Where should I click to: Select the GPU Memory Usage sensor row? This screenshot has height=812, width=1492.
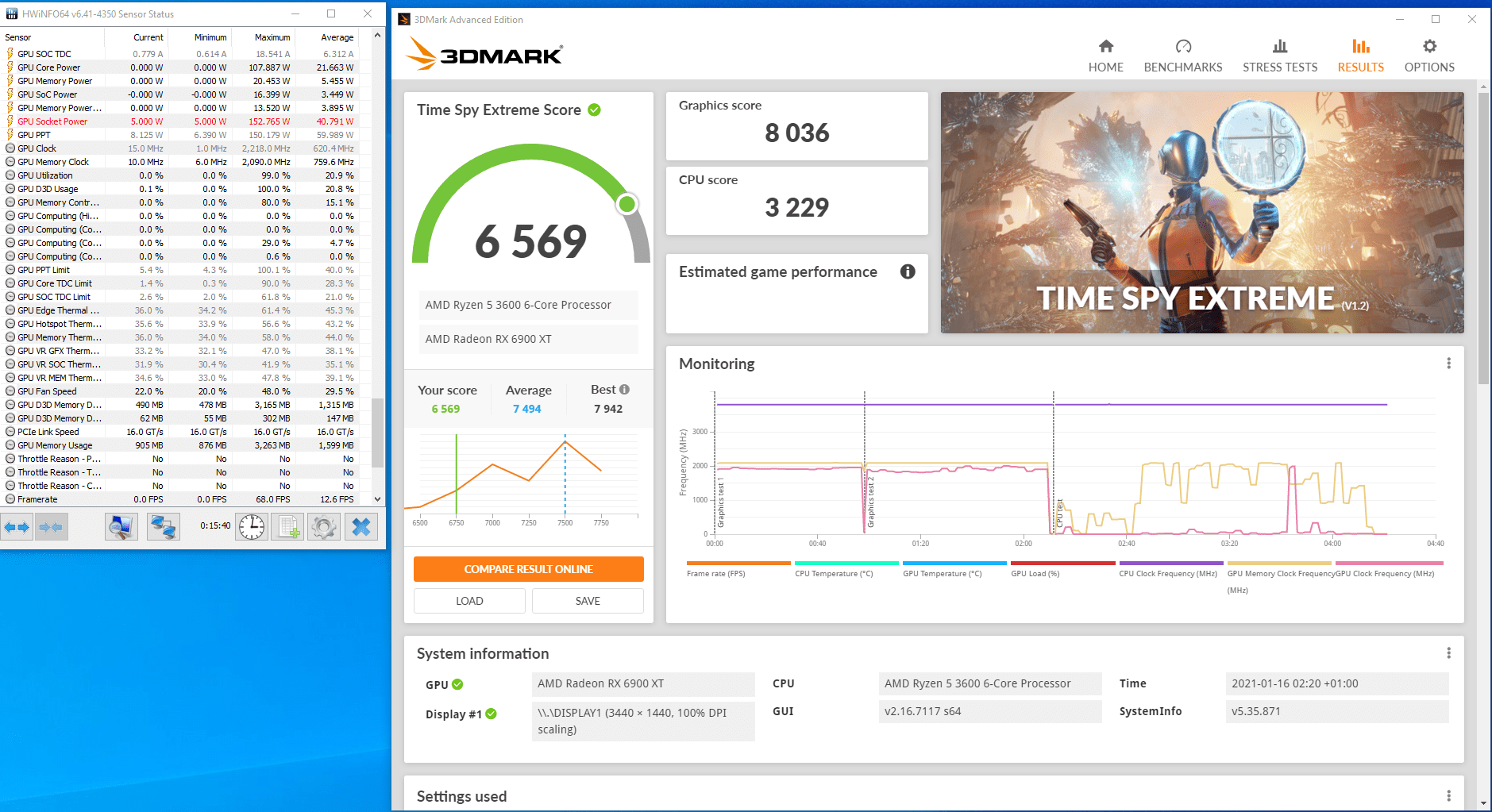click(179, 445)
